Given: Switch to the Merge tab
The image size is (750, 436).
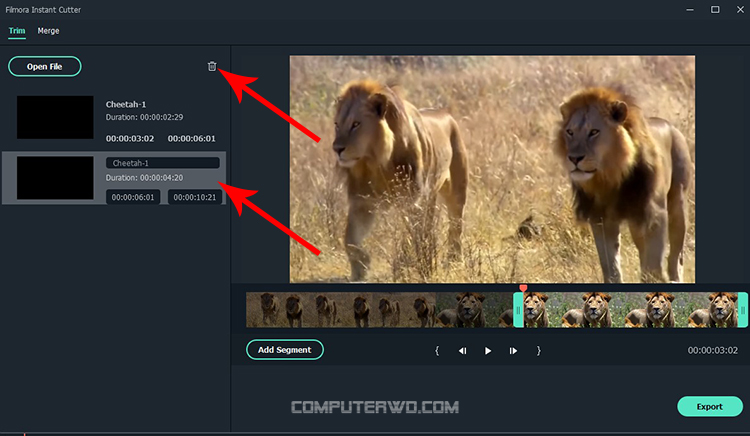Looking at the screenshot, I should point(48,31).
